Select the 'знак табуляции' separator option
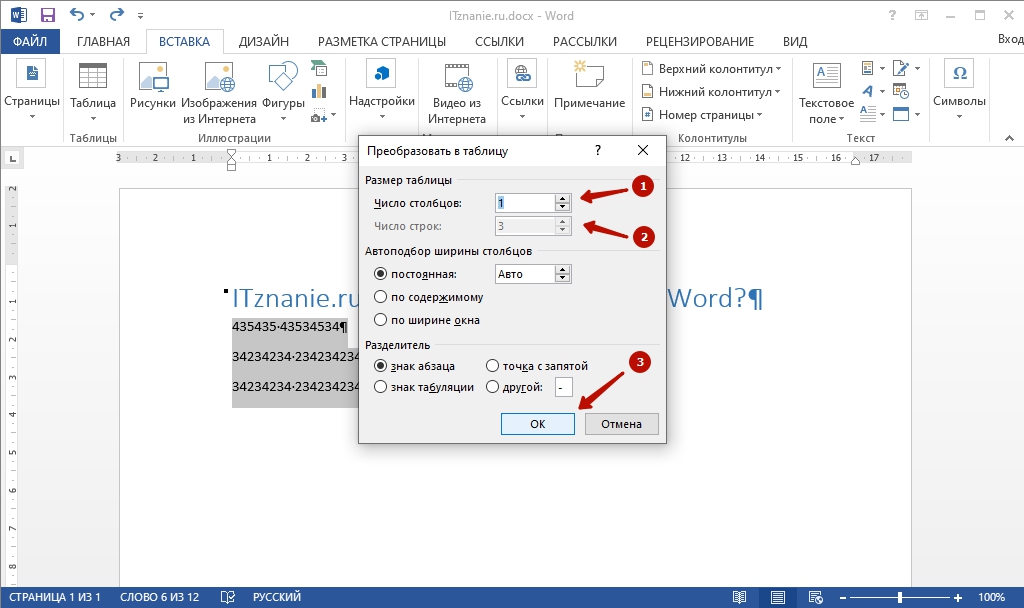Viewport: 1024px width, 608px height. pyautogui.click(x=380, y=387)
